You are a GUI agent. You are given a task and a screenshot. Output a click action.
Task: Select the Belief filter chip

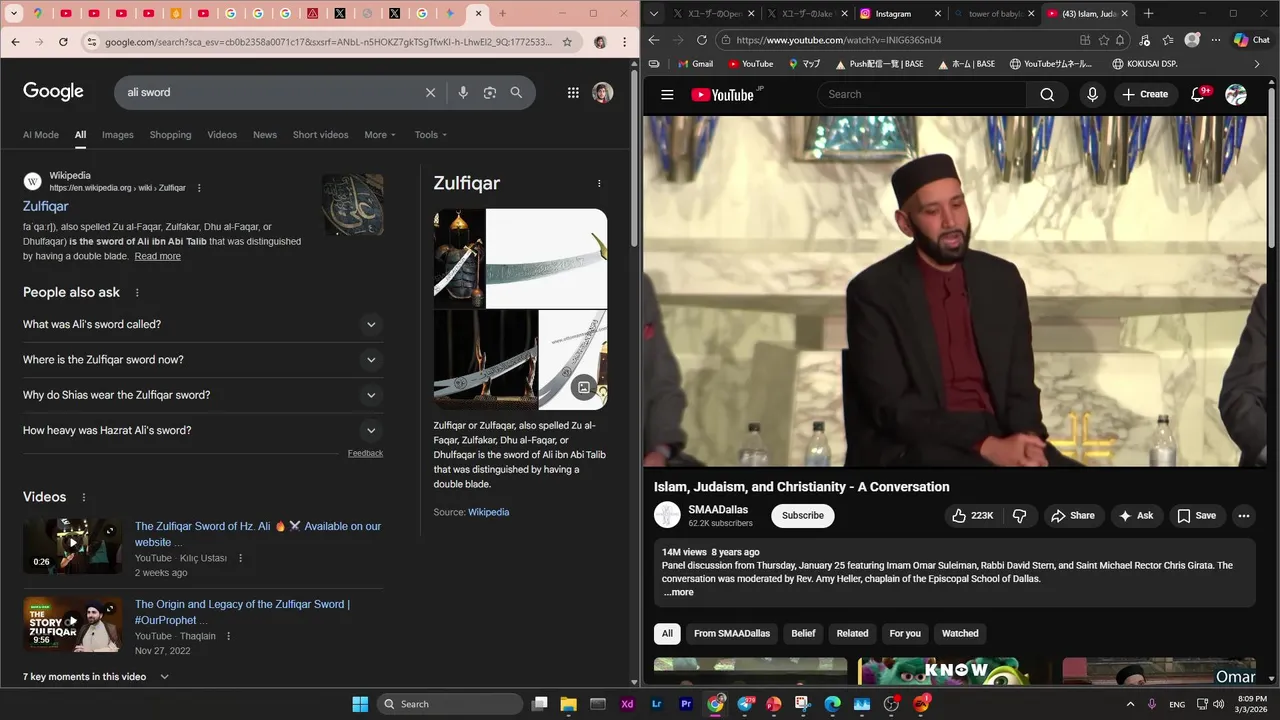click(x=803, y=634)
